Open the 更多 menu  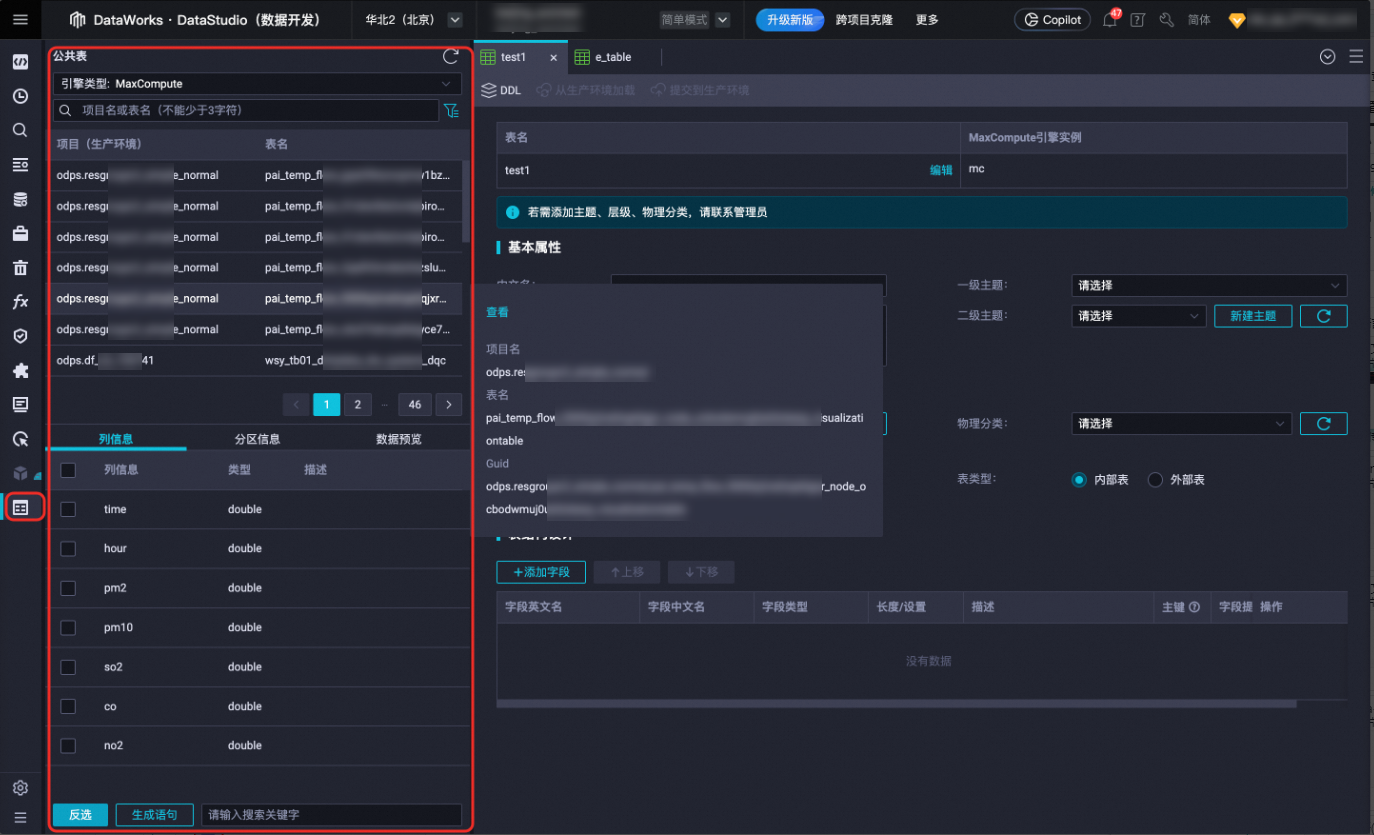[x=927, y=20]
